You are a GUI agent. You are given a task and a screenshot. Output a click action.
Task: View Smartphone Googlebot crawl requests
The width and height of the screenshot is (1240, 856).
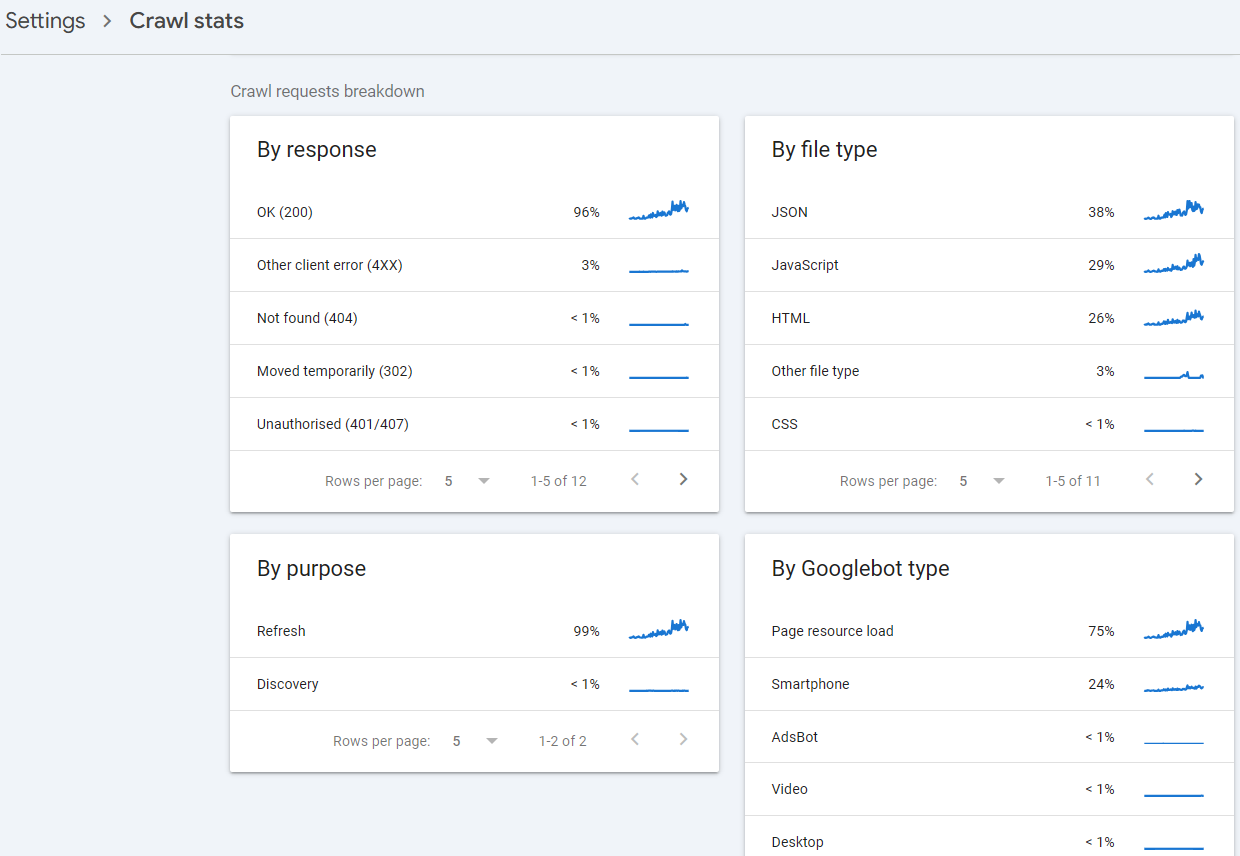[812, 684]
